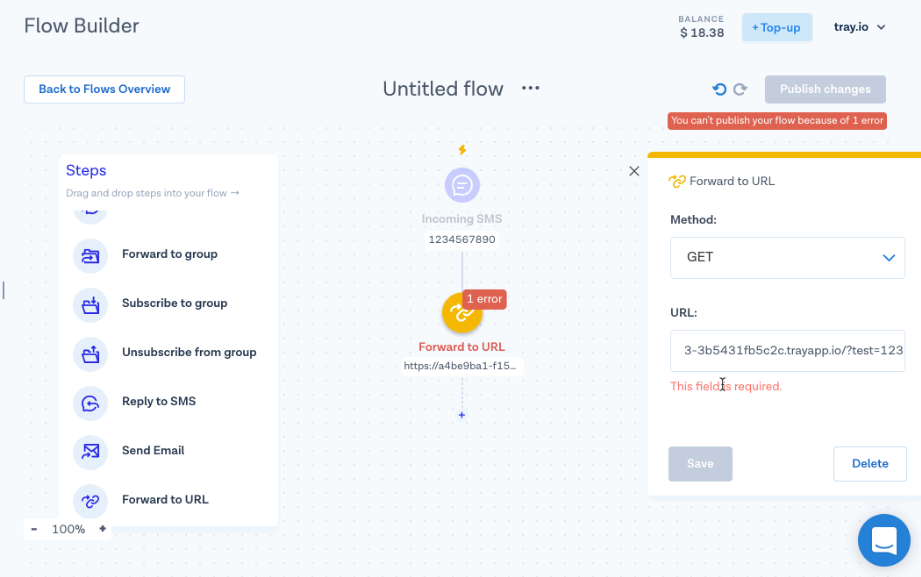Click the Delete button in the panel
921x577 pixels.
pyautogui.click(x=869, y=463)
